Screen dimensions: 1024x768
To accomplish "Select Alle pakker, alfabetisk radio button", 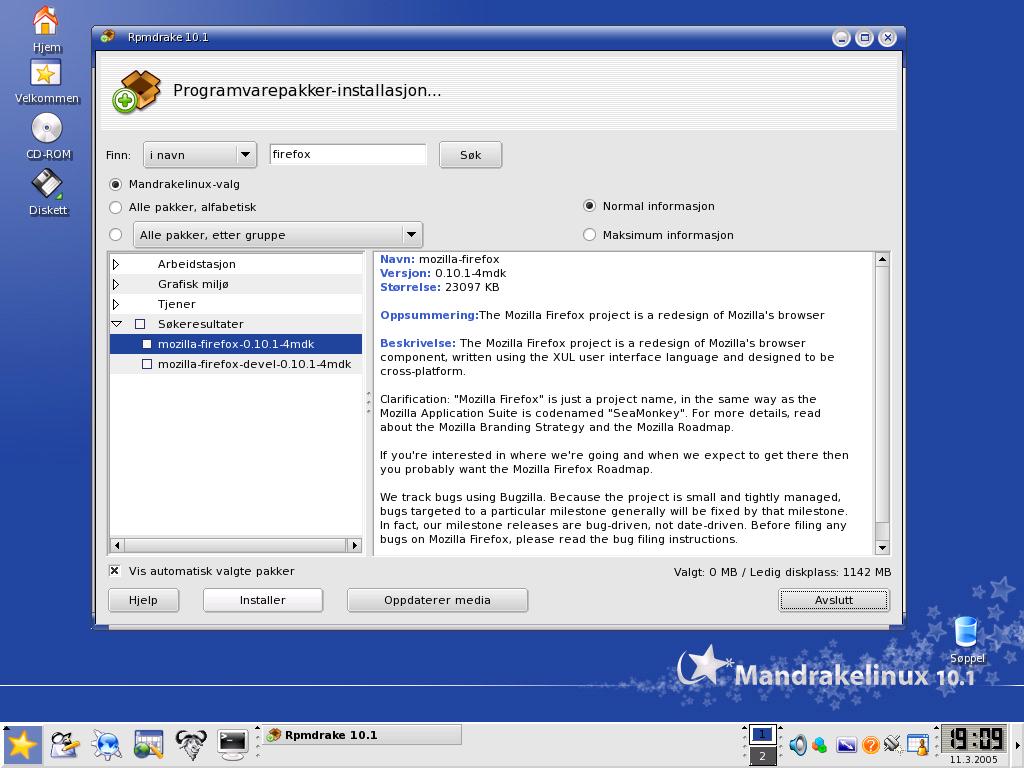I will [116, 207].
